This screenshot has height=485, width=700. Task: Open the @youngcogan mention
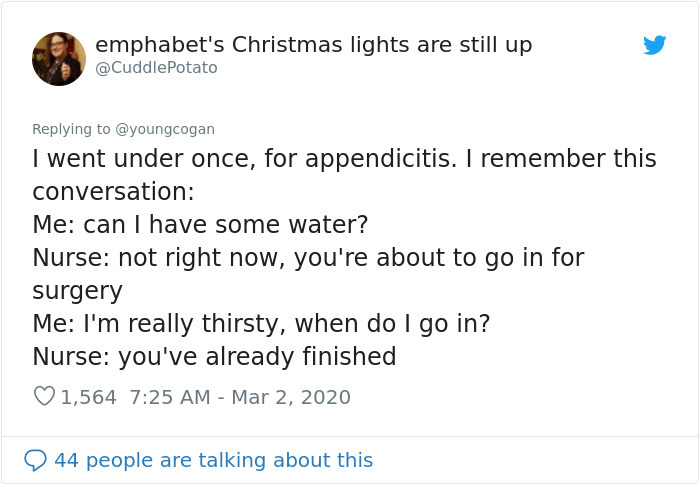pyautogui.click(x=165, y=129)
